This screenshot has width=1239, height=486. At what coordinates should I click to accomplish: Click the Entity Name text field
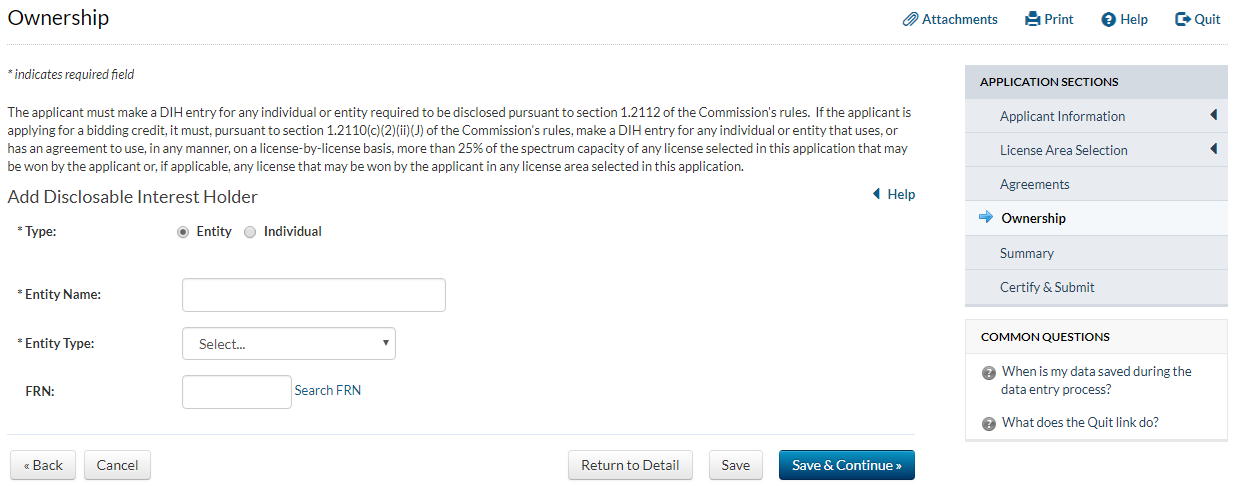point(313,295)
